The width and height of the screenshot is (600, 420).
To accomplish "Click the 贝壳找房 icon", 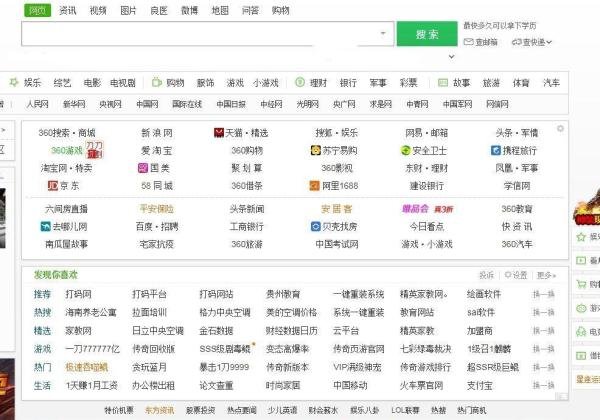I will coord(316,226).
